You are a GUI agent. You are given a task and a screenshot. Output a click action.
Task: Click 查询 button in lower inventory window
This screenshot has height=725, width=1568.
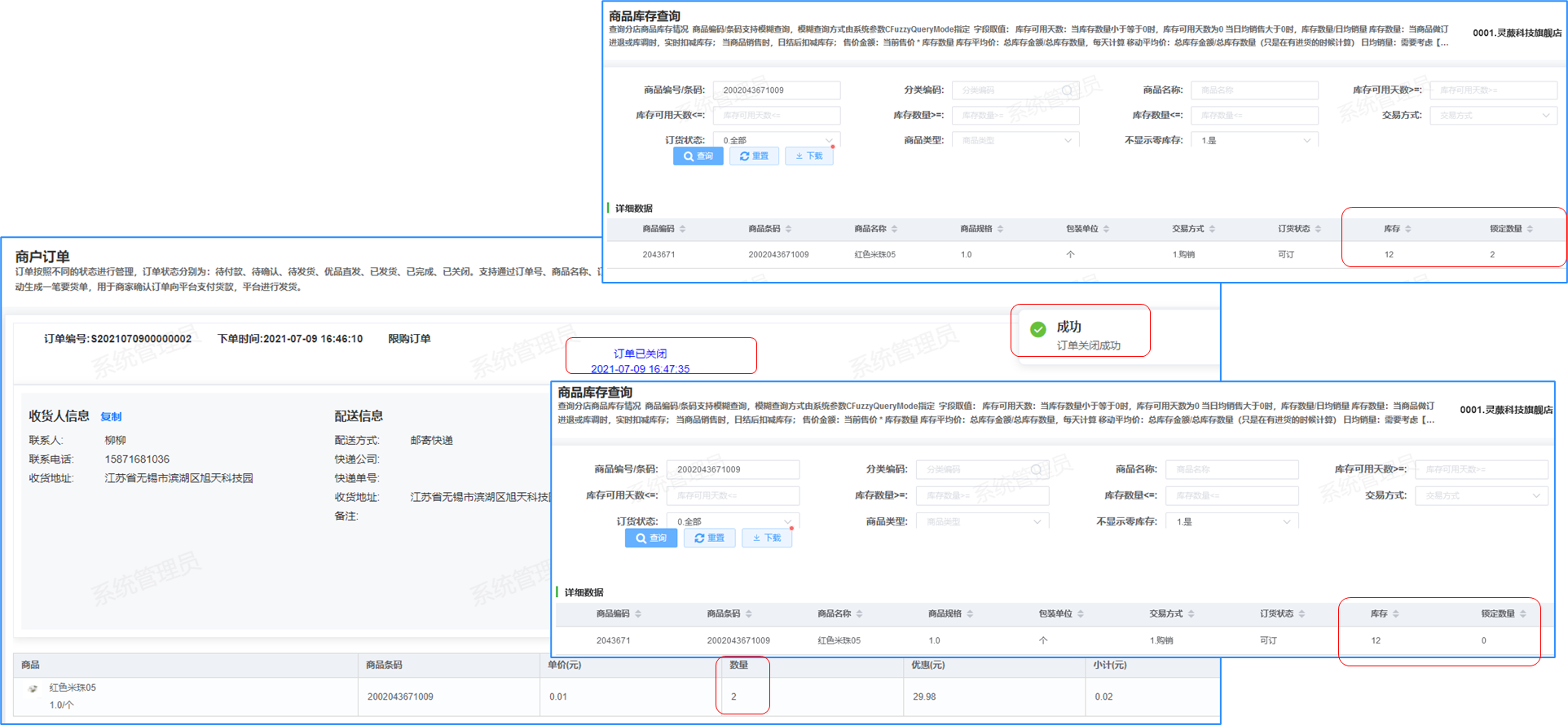coord(651,538)
